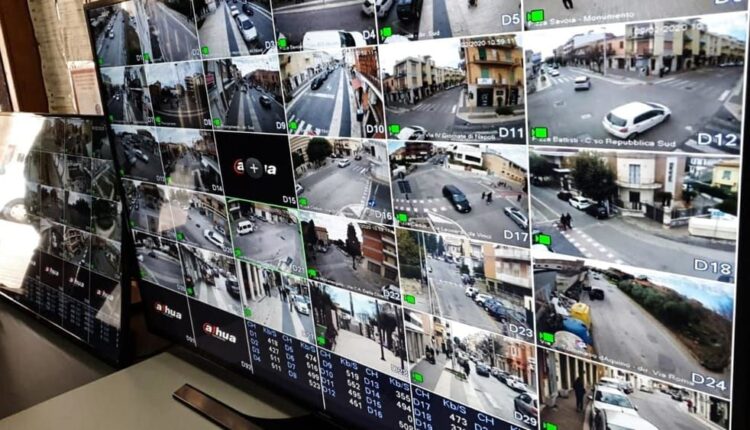Click the D12 channel label

click(716, 140)
